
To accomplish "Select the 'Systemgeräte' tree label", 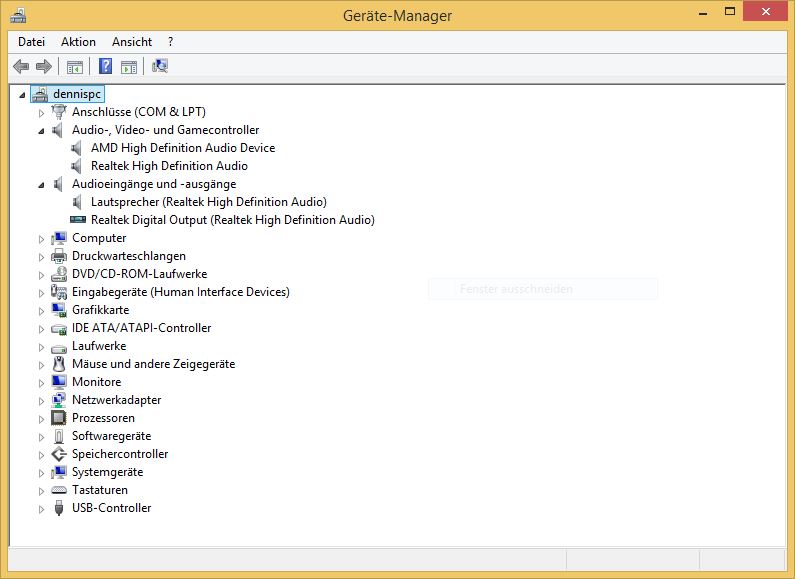I will (107, 472).
